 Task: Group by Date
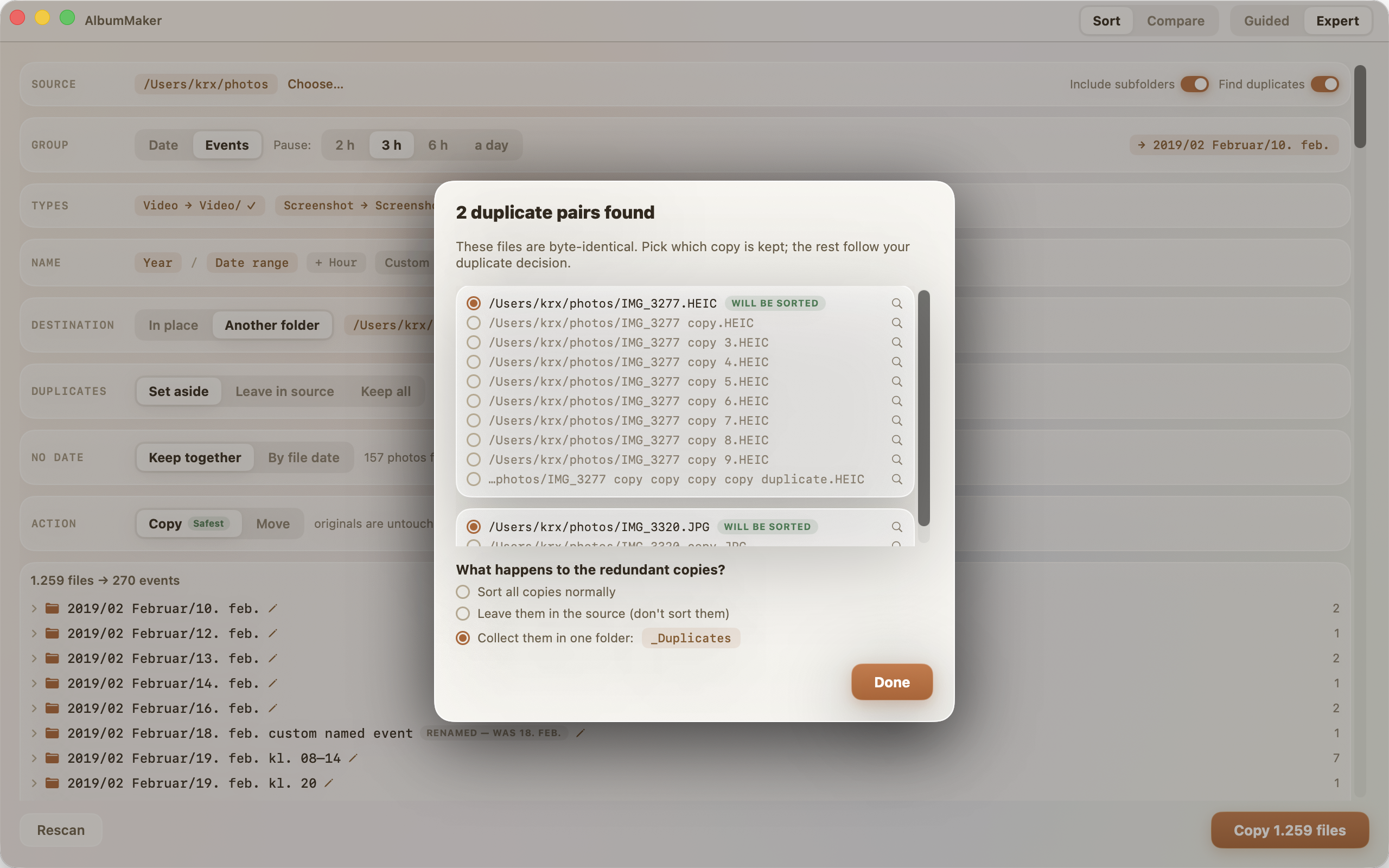click(163, 145)
